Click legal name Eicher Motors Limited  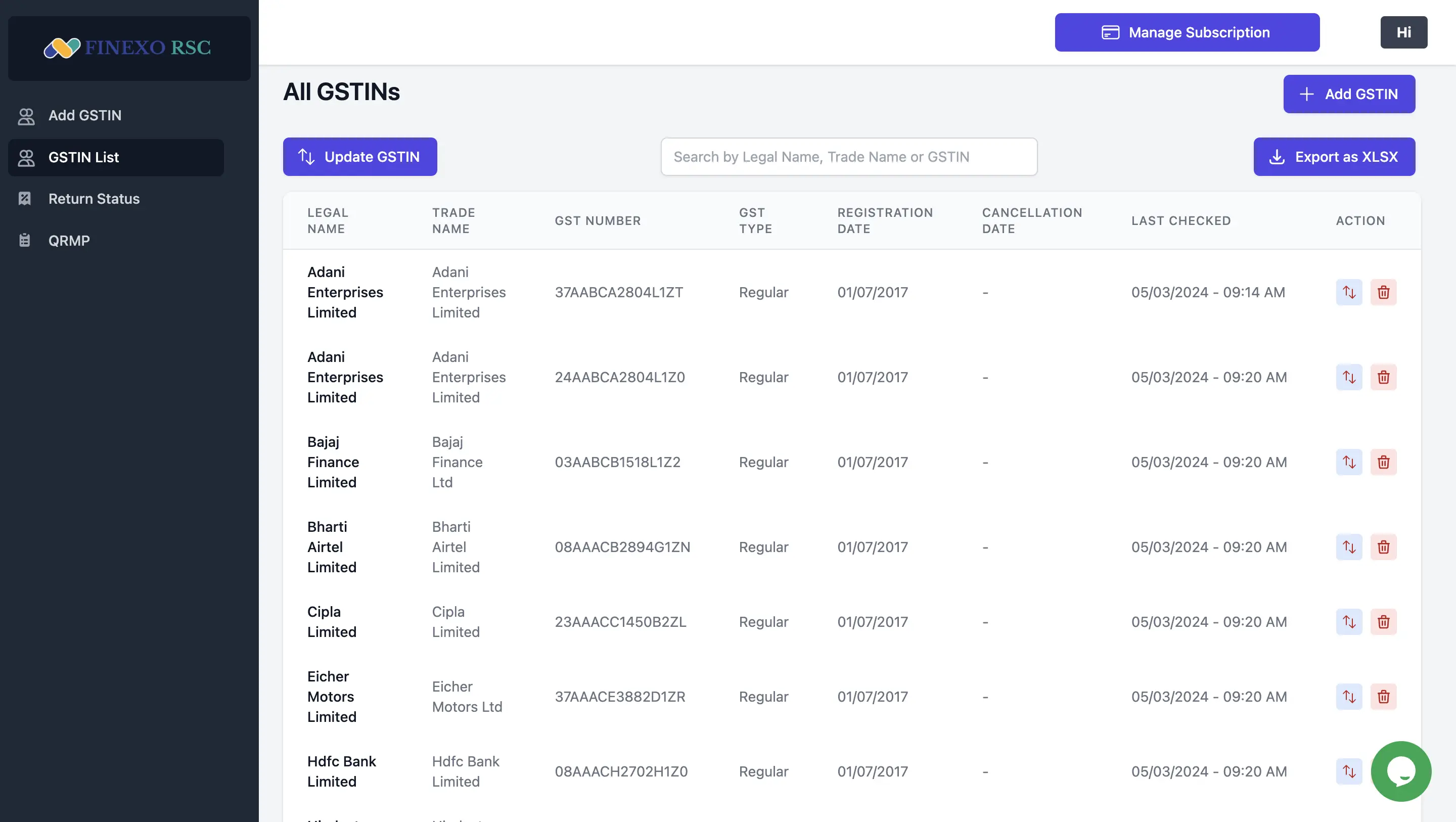pos(332,697)
